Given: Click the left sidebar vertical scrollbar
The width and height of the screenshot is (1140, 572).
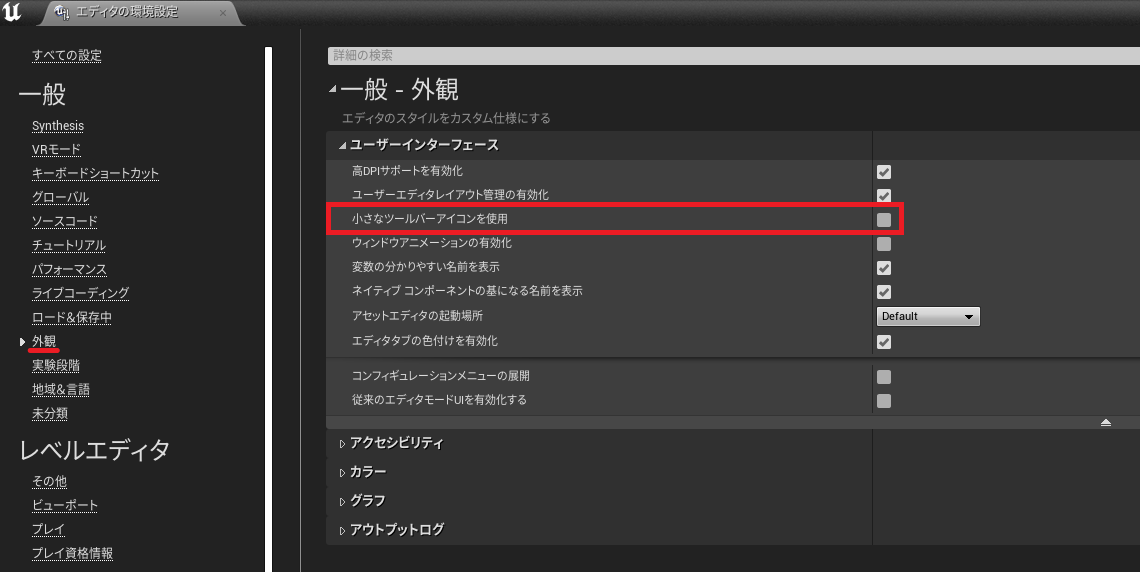Looking at the screenshot, I should click(x=268, y=309).
